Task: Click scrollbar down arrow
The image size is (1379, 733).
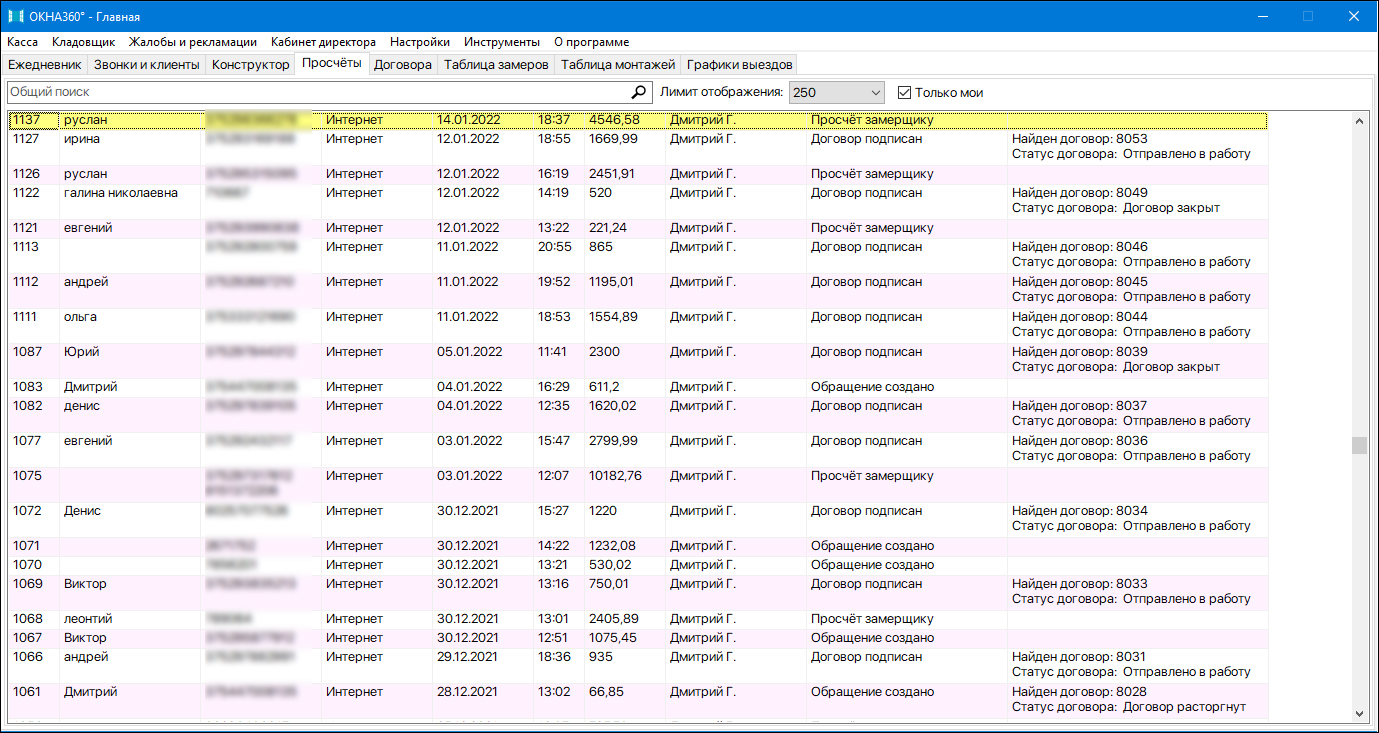Action: tap(1359, 713)
